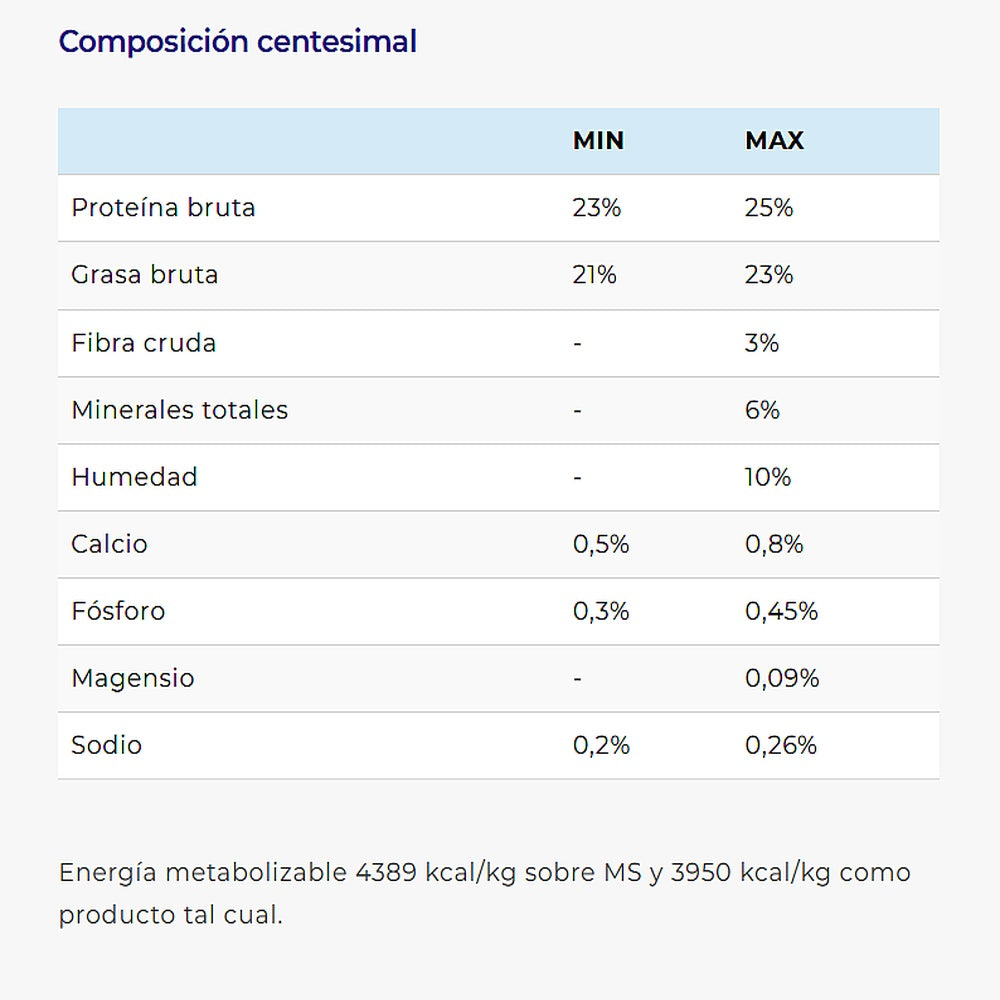Click the Minerales totales MAX value 6%

pyautogui.click(x=762, y=410)
